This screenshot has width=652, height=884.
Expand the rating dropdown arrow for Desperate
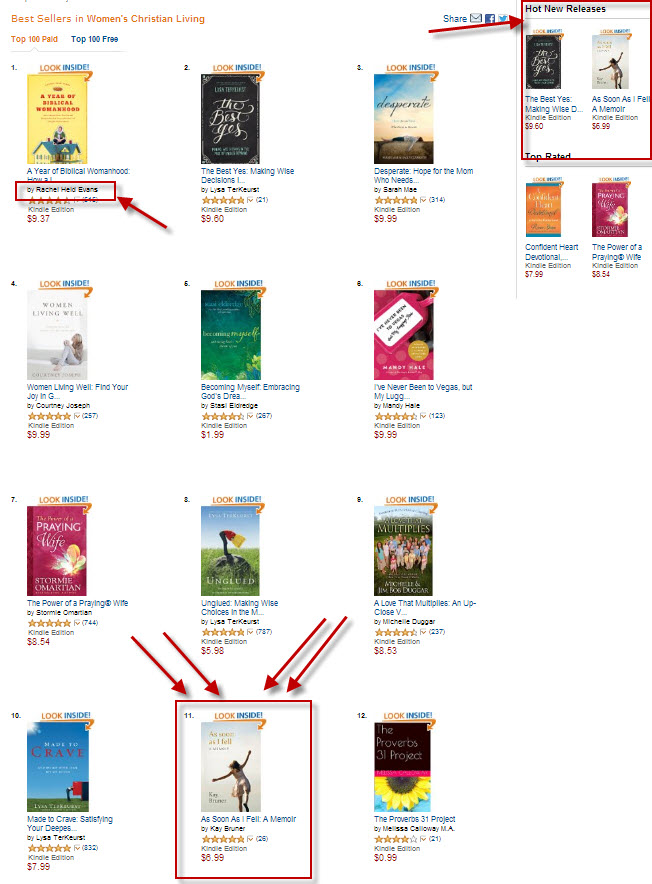pyautogui.click(x=423, y=200)
